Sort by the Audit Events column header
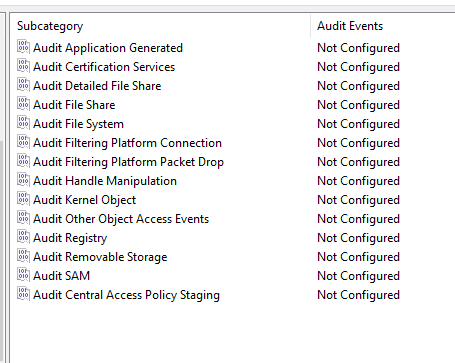455x363 pixels. pos(350,26)
